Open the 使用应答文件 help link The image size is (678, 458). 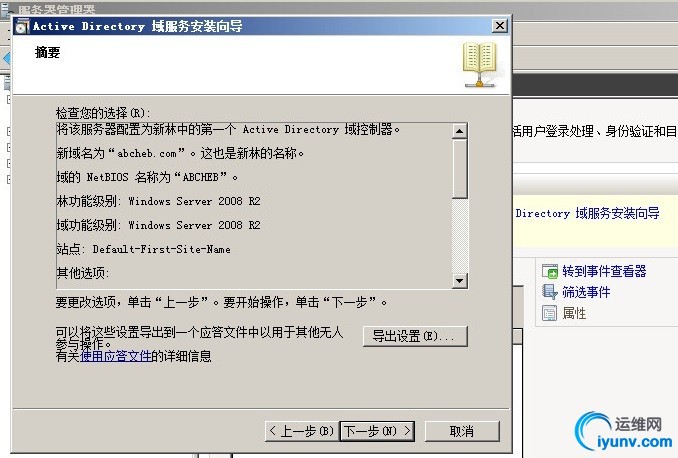pos(116,356)
